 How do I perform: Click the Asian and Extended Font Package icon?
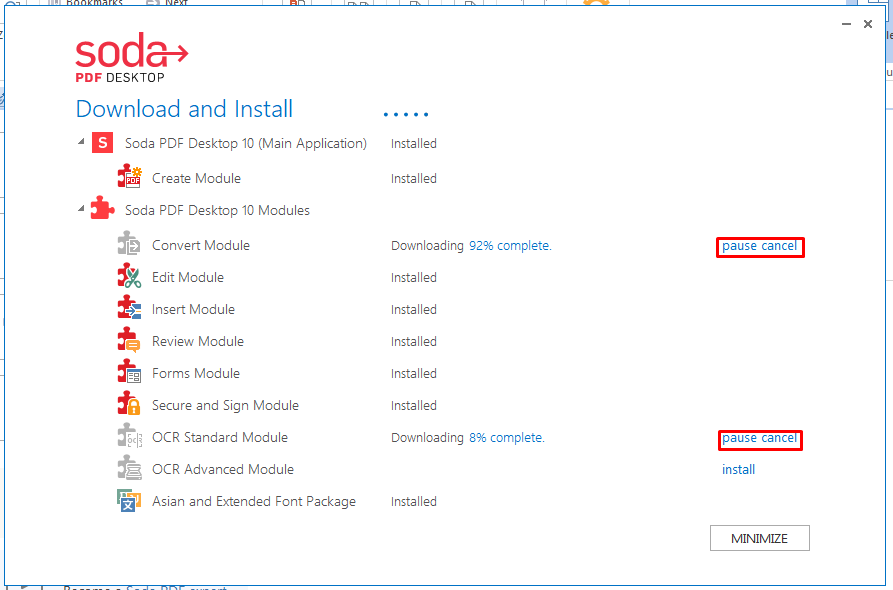[129, 500]
